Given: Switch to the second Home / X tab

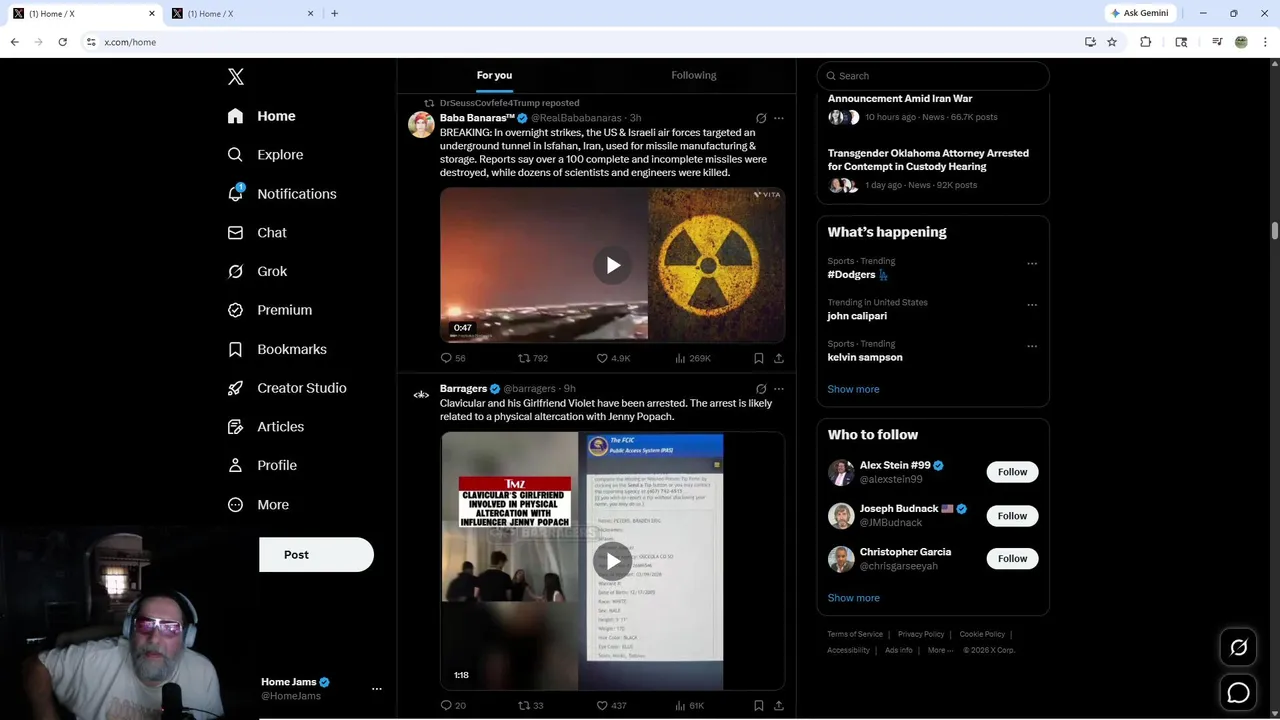Looking at the screenshot, I should click(241, 13).
